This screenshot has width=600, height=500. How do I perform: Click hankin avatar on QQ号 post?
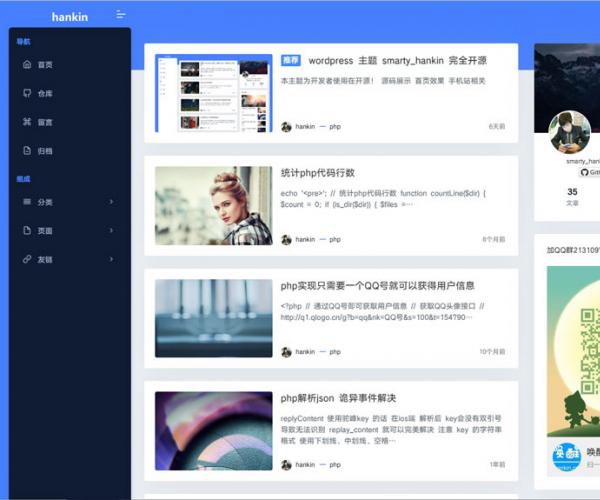286,352
